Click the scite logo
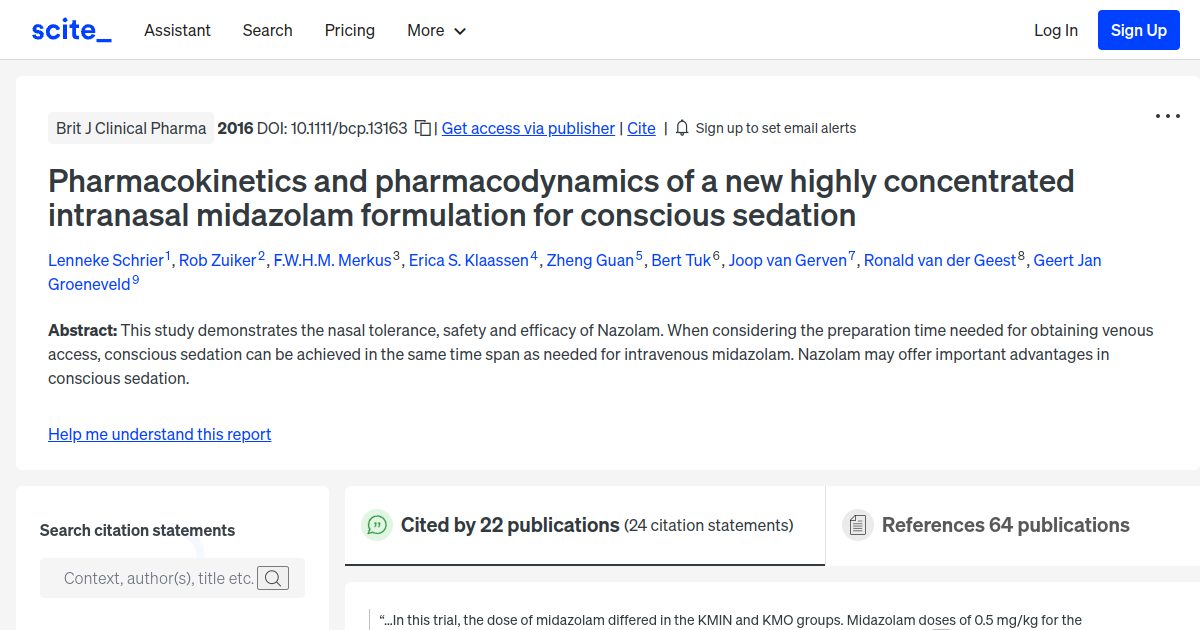The height and width of the screenshot is (630, 1200). [71, 29]
